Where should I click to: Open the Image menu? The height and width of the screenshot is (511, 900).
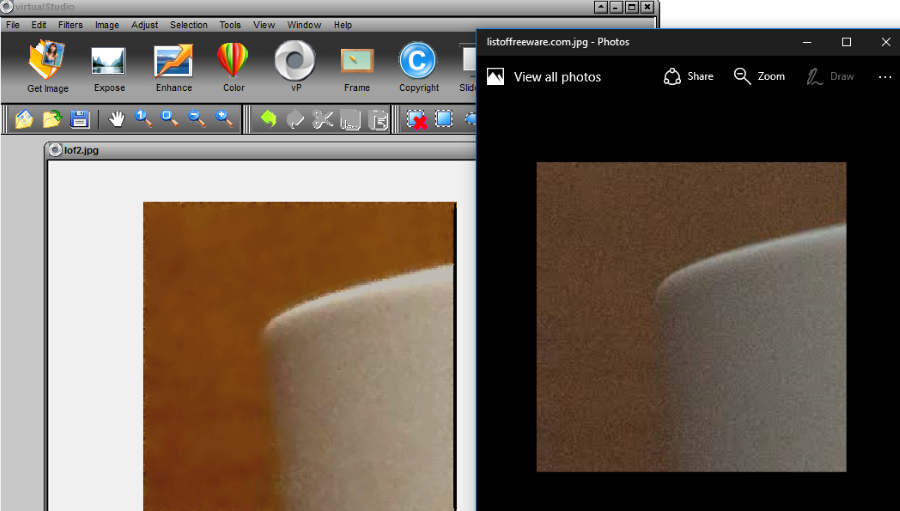click(x=107, y=25)
